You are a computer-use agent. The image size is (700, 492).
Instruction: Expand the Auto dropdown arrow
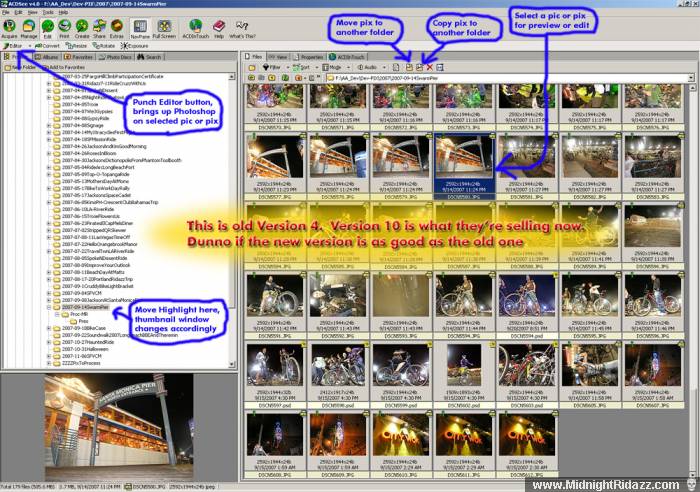[x=384, y=67]
